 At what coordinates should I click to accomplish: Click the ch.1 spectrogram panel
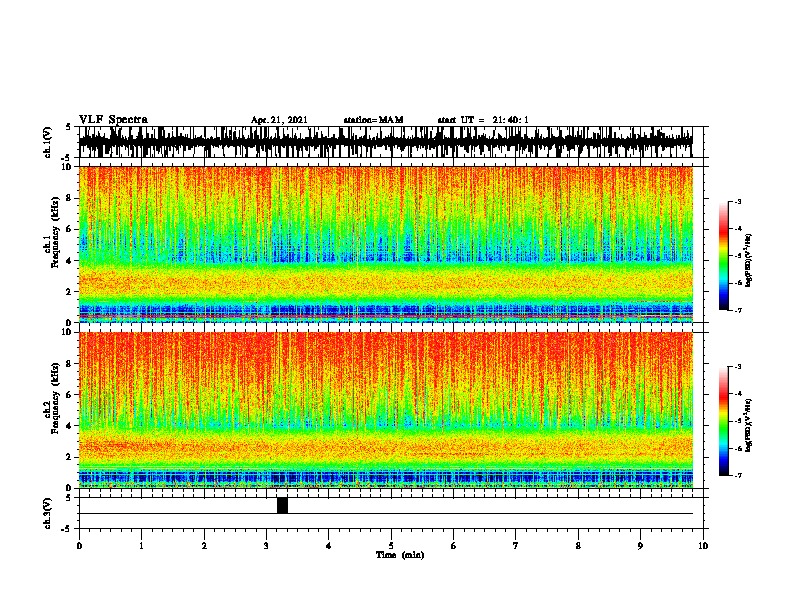[x=386, y=244]
